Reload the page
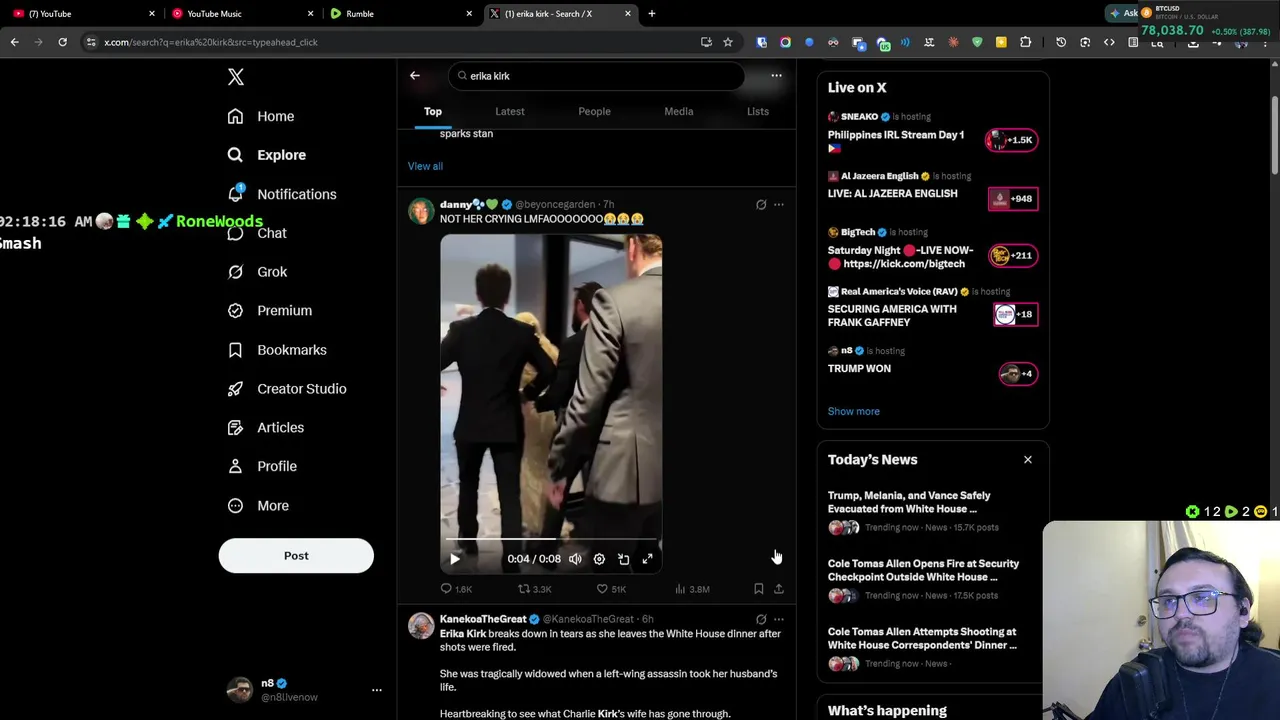Viewport: 1280px width, 720px height. click(x=62, y=42)
